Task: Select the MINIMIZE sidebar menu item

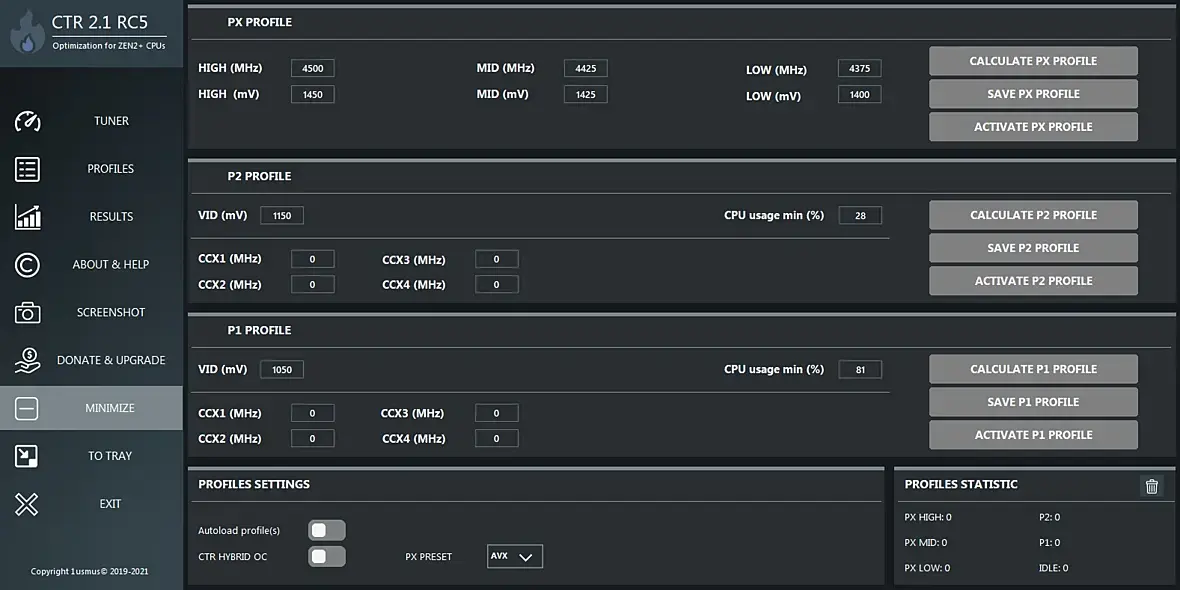Action: (x=92, y=408)
